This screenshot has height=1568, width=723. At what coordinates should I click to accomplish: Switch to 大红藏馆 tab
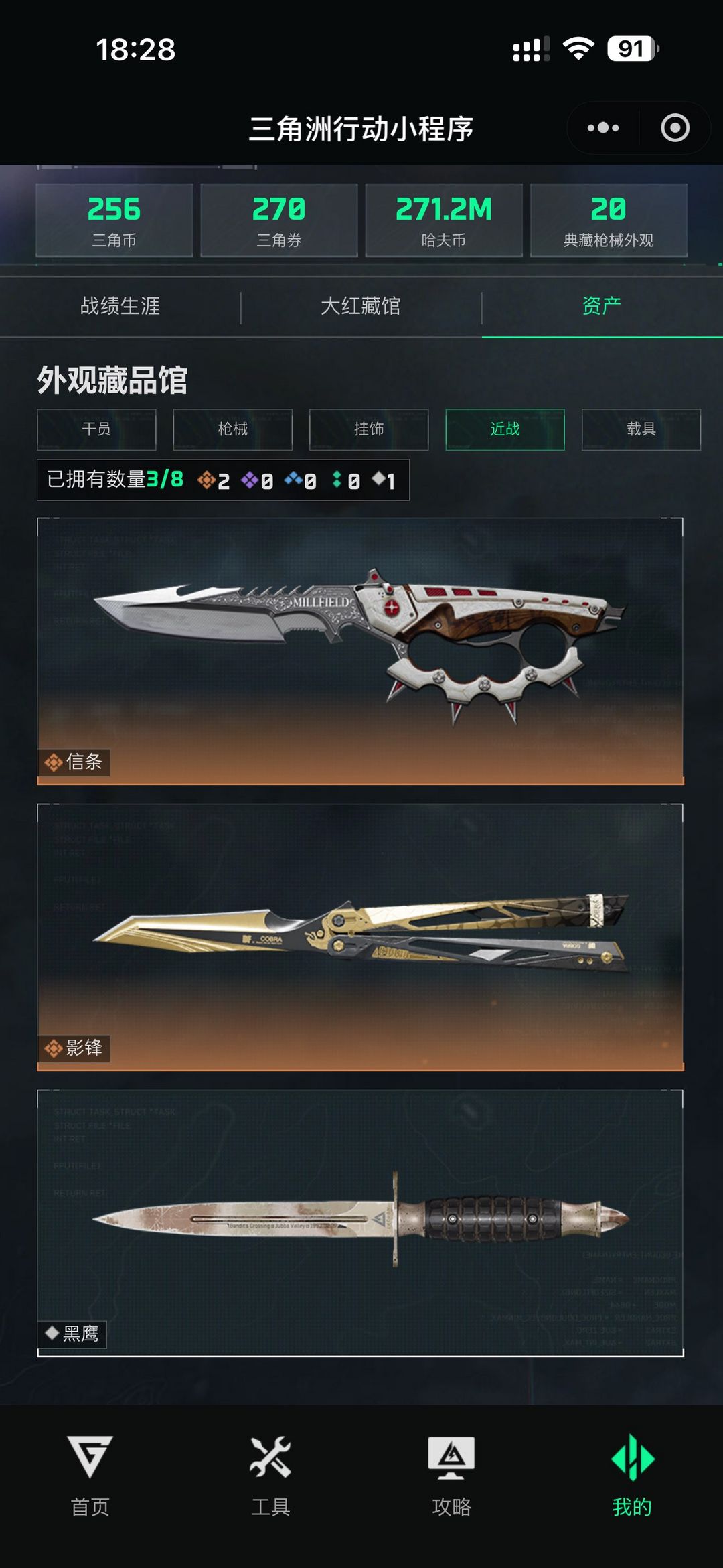click(x=361, y=306)
